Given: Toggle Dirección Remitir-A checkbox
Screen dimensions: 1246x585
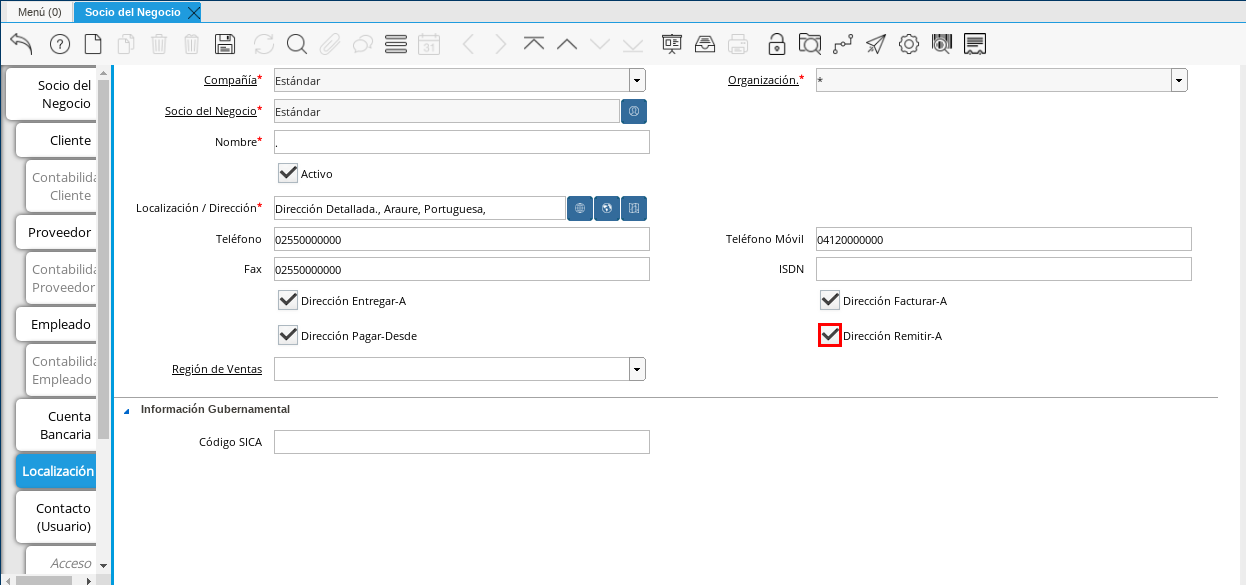Looking at the screenshot, I should coord(829,336).
